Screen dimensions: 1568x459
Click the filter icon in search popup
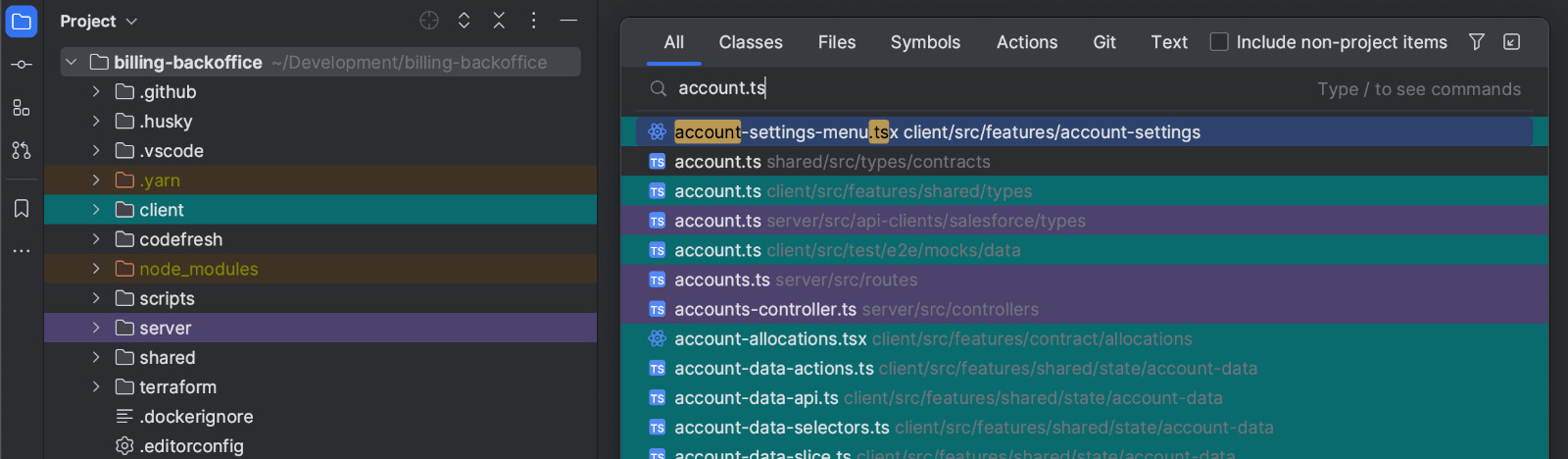tap(1477, 41)
